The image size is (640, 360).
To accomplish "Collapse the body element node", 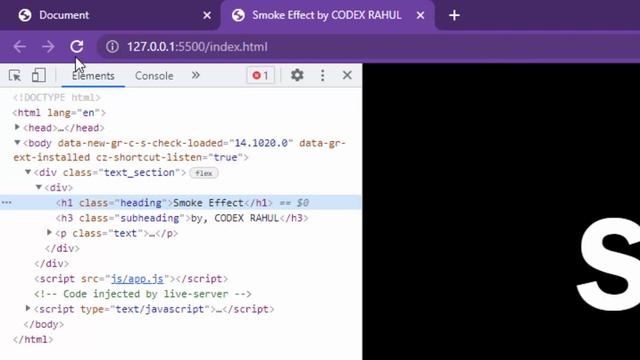I will 17,142.
